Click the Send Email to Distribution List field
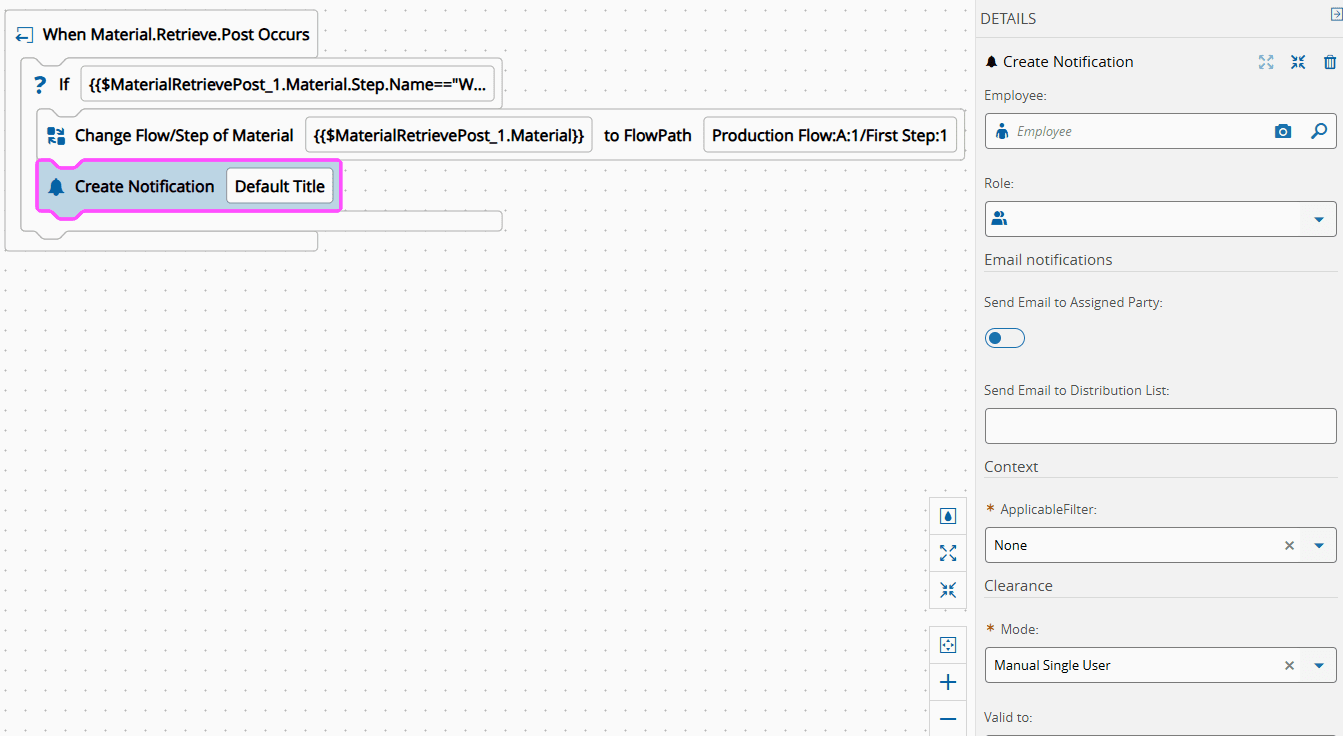 click(1160, 426)
